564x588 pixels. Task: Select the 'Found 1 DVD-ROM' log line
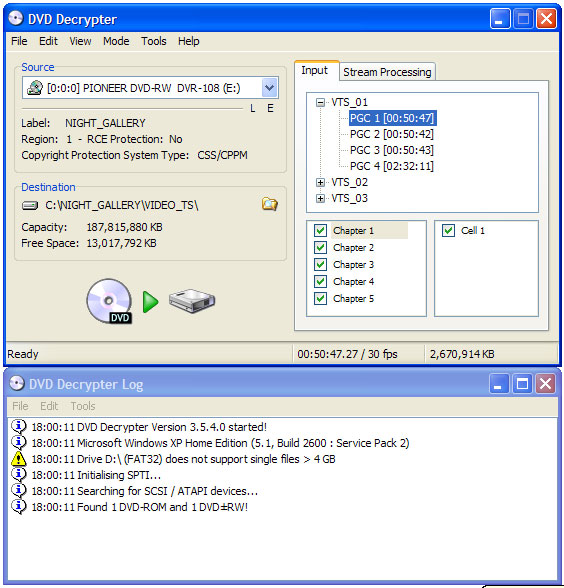[140, 507]
